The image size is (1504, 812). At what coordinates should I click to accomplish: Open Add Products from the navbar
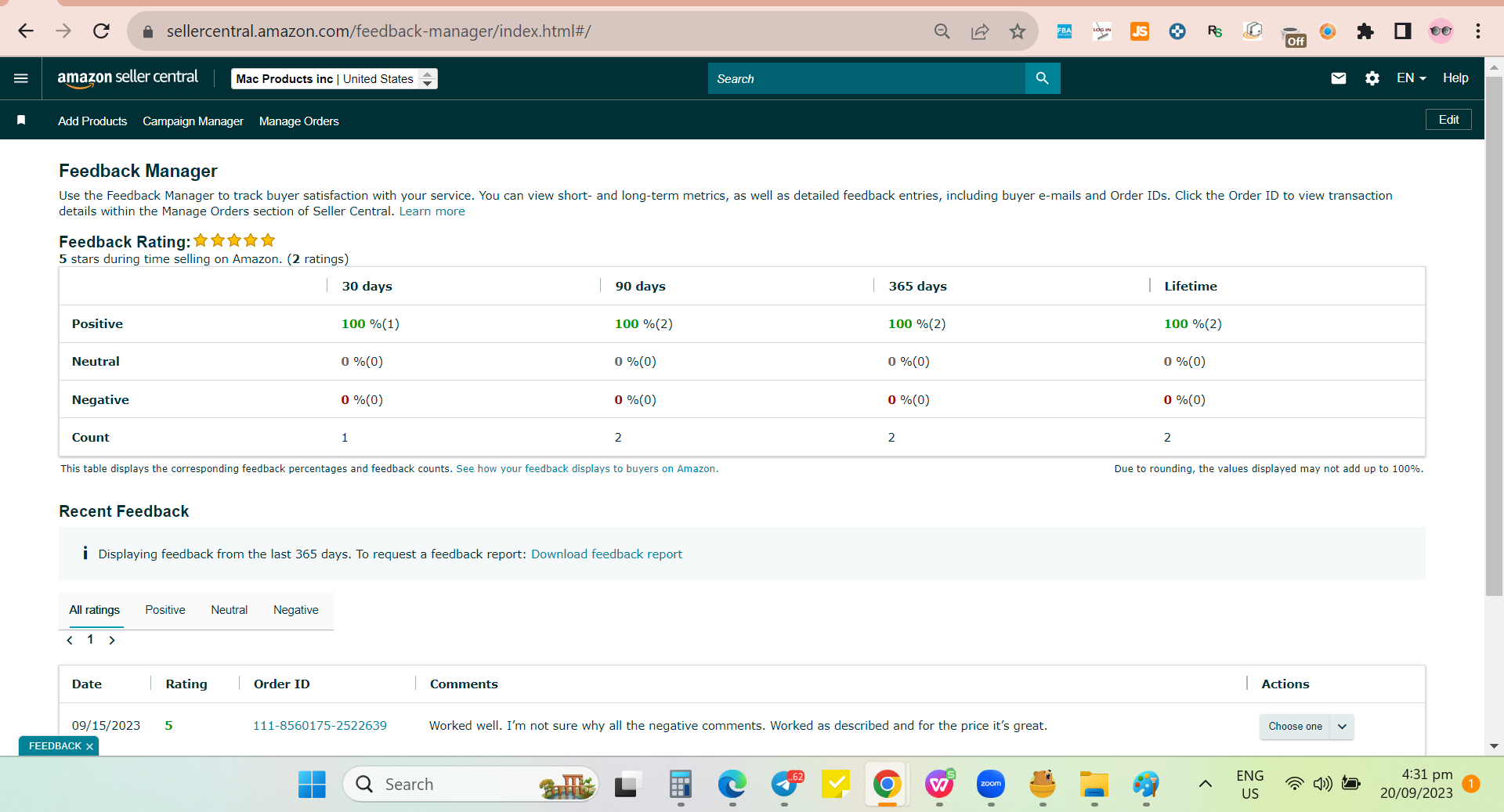point(92,121)
